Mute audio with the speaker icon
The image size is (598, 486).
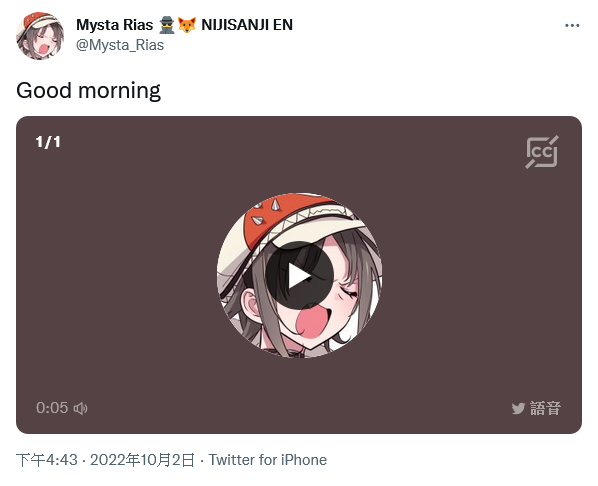pos(80,408)
